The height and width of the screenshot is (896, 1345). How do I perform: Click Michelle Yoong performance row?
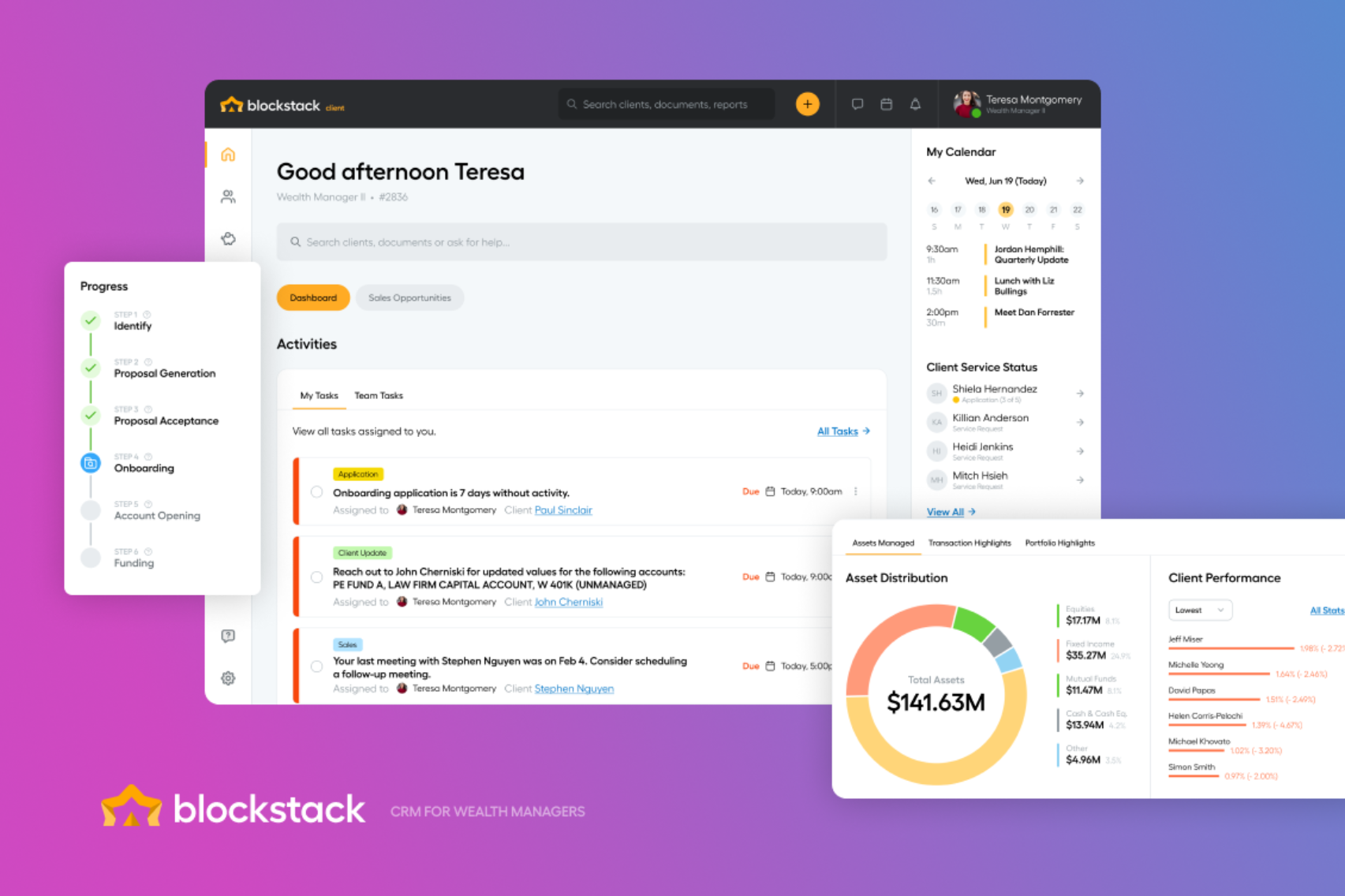pyautogui.click(x=1247, y=669)
